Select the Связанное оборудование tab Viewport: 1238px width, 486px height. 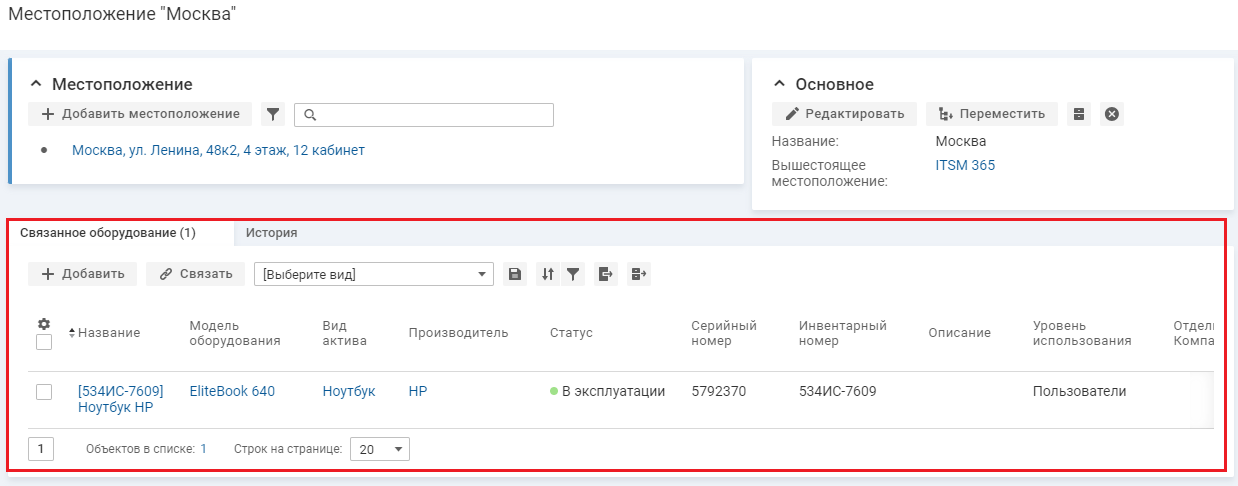pos(108,233)
